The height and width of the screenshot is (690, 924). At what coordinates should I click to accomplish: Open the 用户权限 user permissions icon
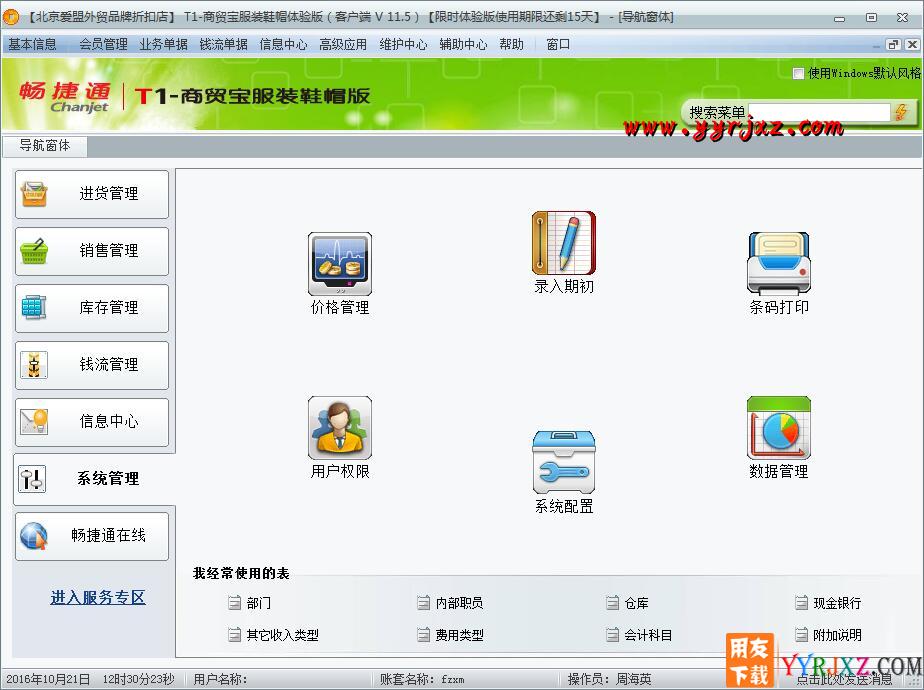pyautogui.click(x=339, y=438)
